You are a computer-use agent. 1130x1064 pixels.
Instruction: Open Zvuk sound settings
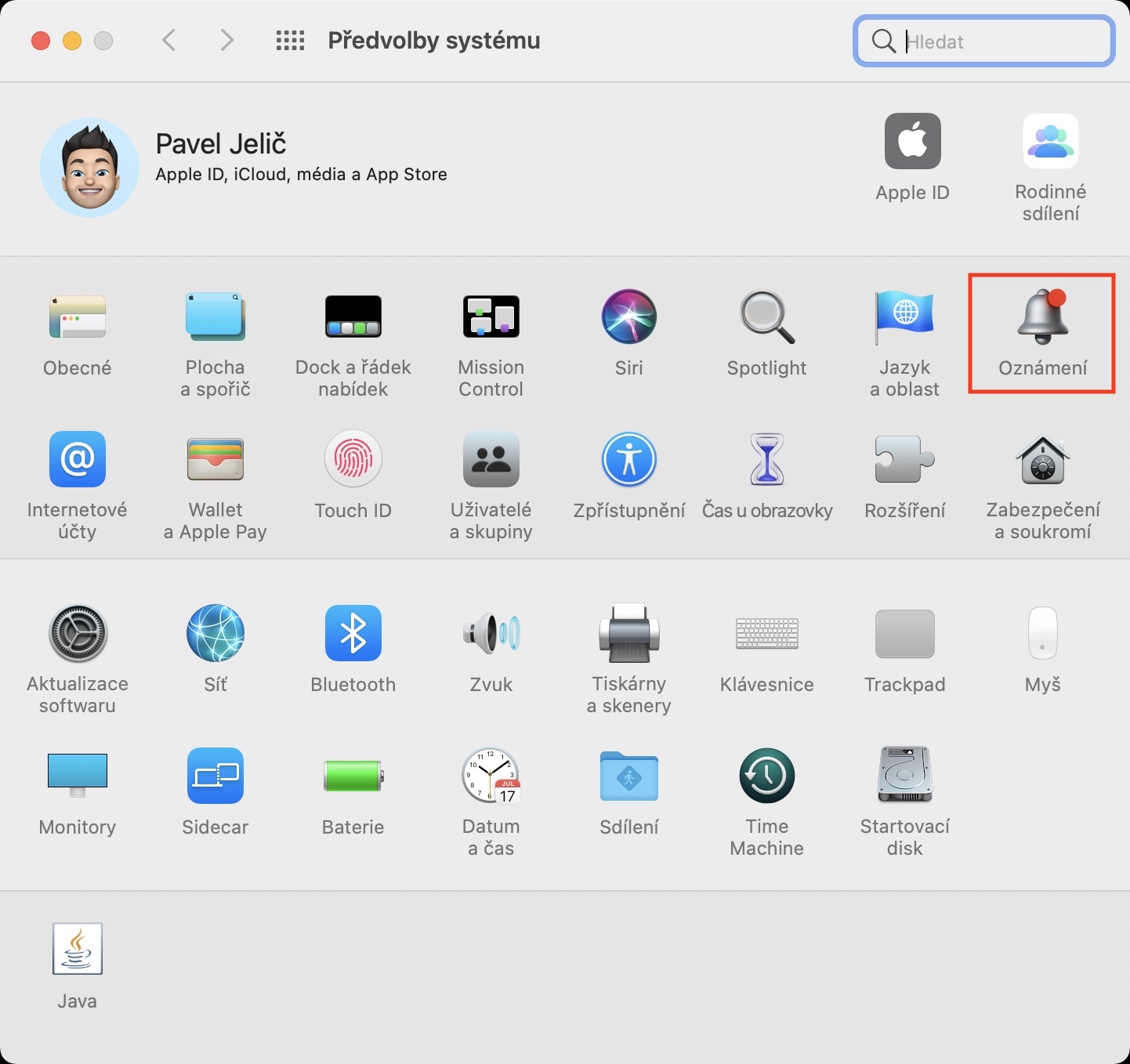pos(491,633)
